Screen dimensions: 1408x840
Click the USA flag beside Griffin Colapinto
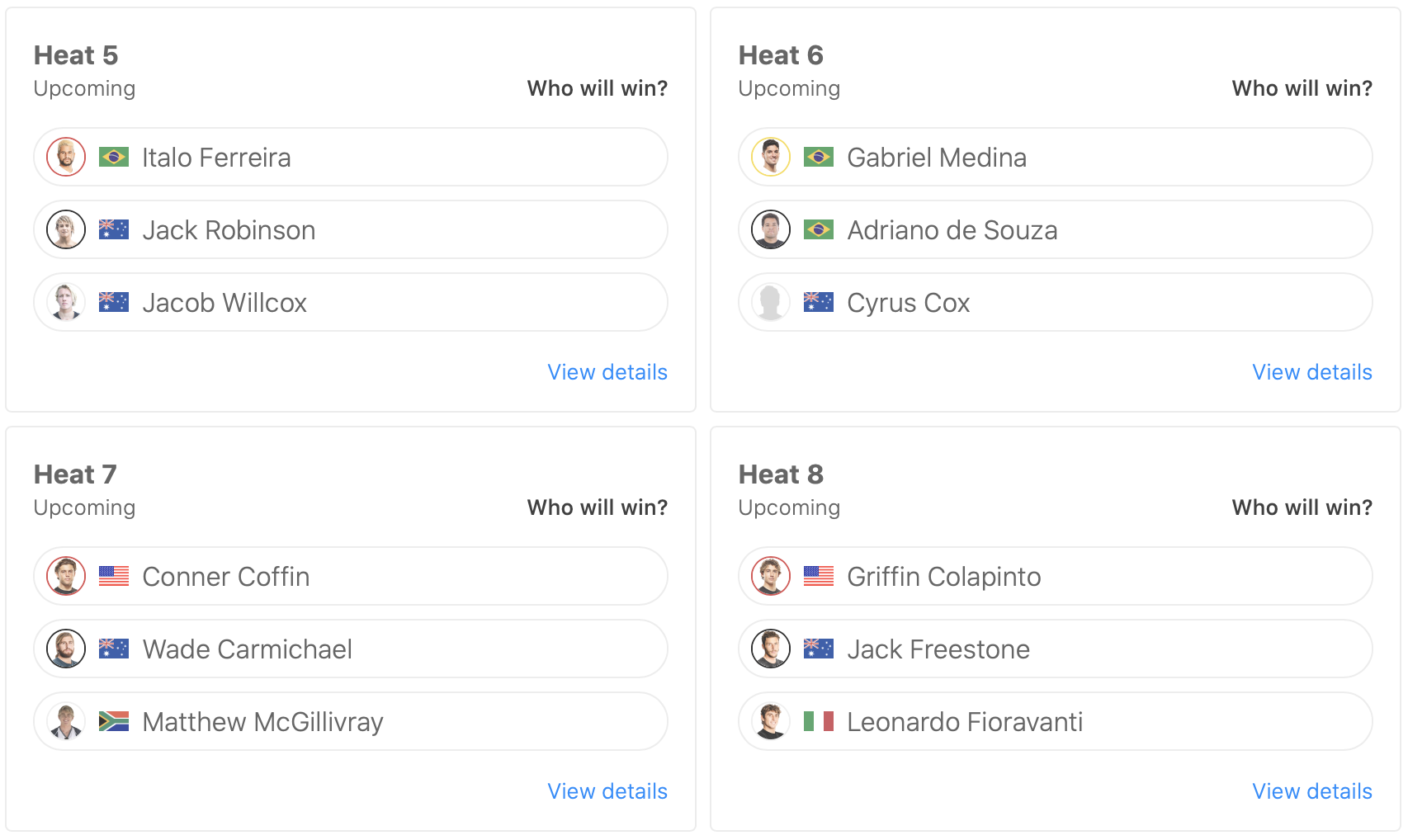pos(818,576)
